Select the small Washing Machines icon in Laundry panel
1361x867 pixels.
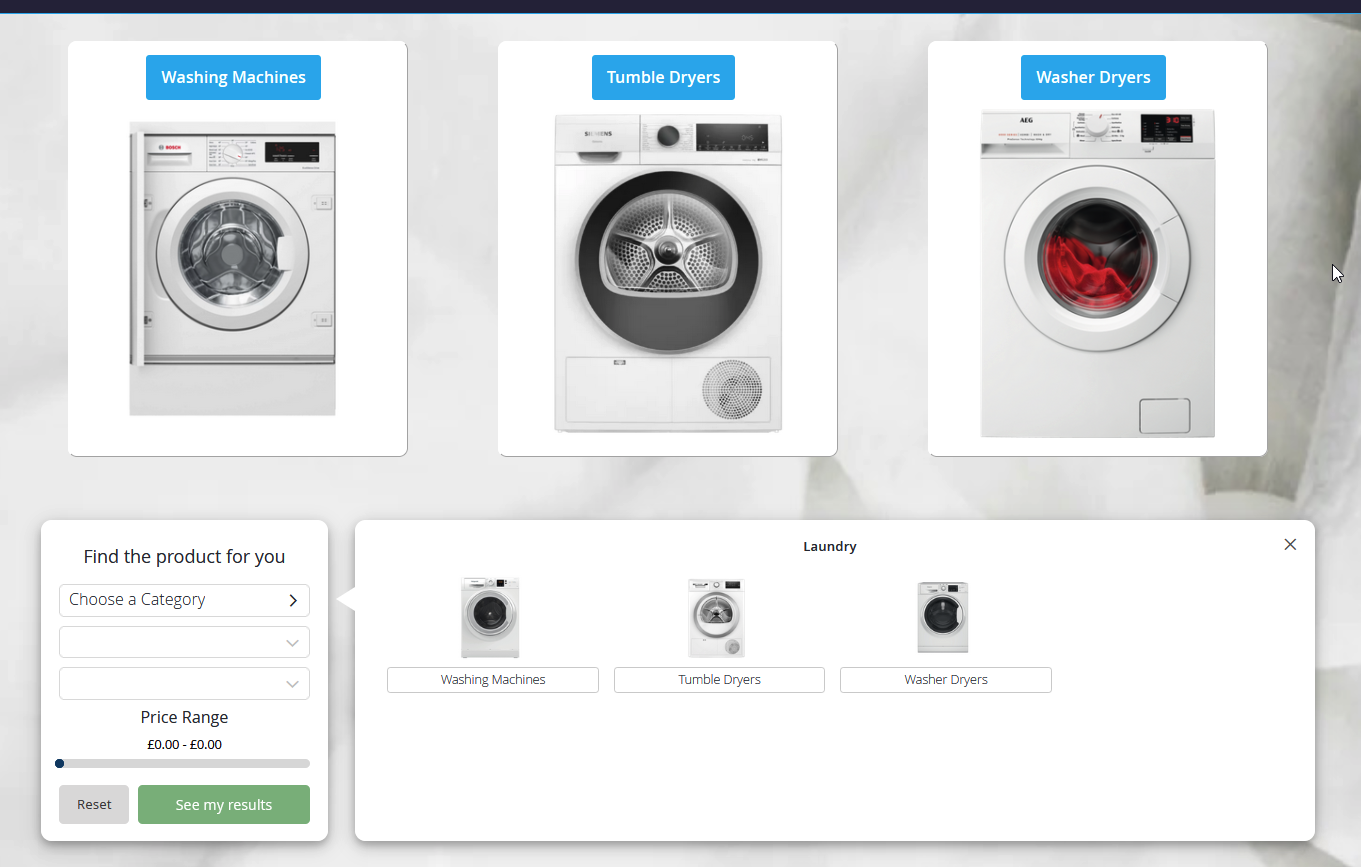point(490,617)
